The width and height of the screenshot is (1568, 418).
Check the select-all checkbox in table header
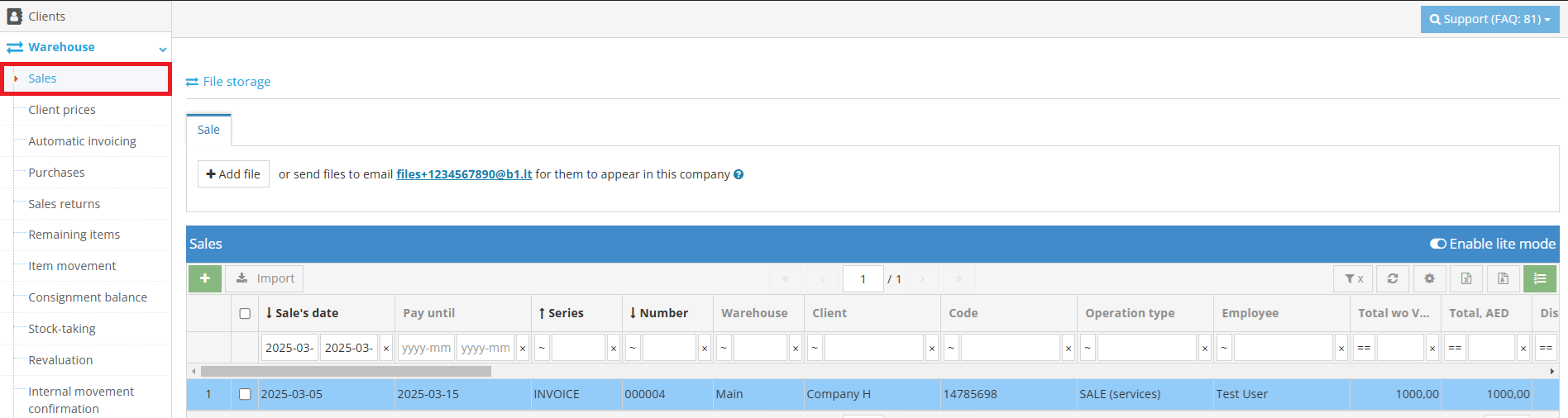(x=245, y=313)
